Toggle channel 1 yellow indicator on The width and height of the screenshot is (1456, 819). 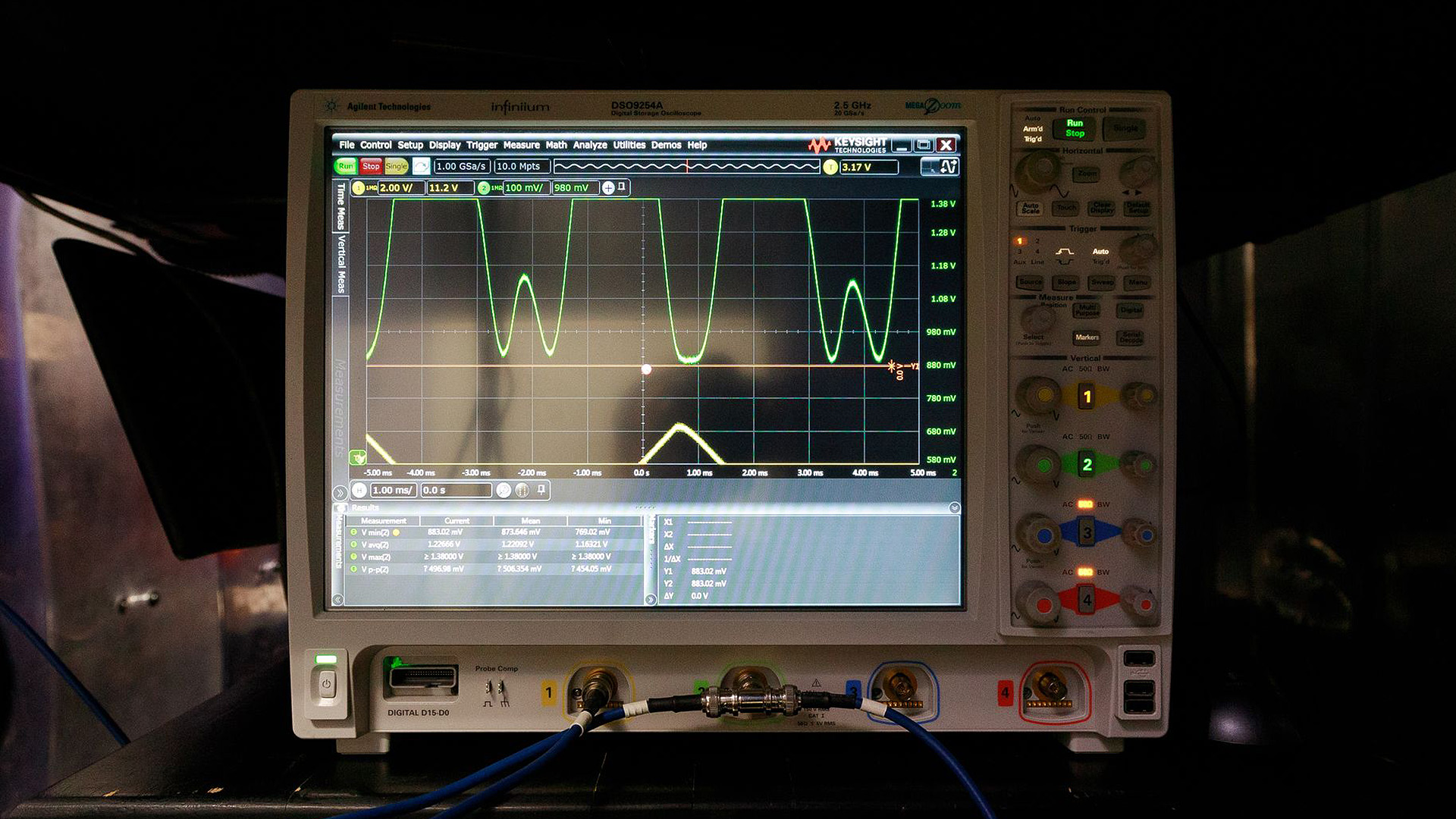pyautogui.click(x=359, y=188)
